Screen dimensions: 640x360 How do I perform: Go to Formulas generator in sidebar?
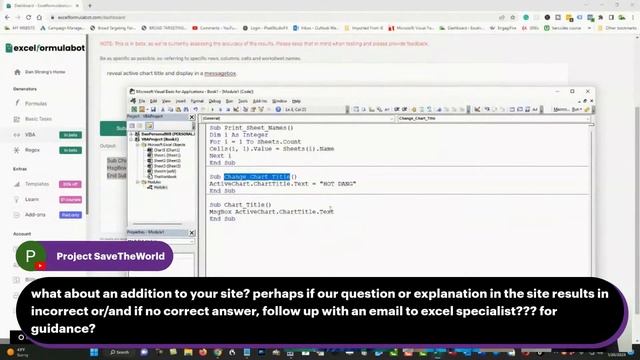(x=36, y=104)
